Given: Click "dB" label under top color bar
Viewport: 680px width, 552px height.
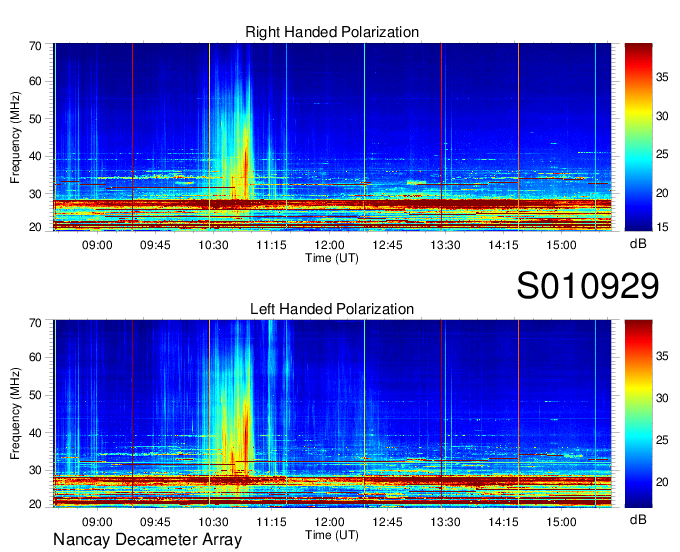Looking at the screenshot, I should (638, 244).
